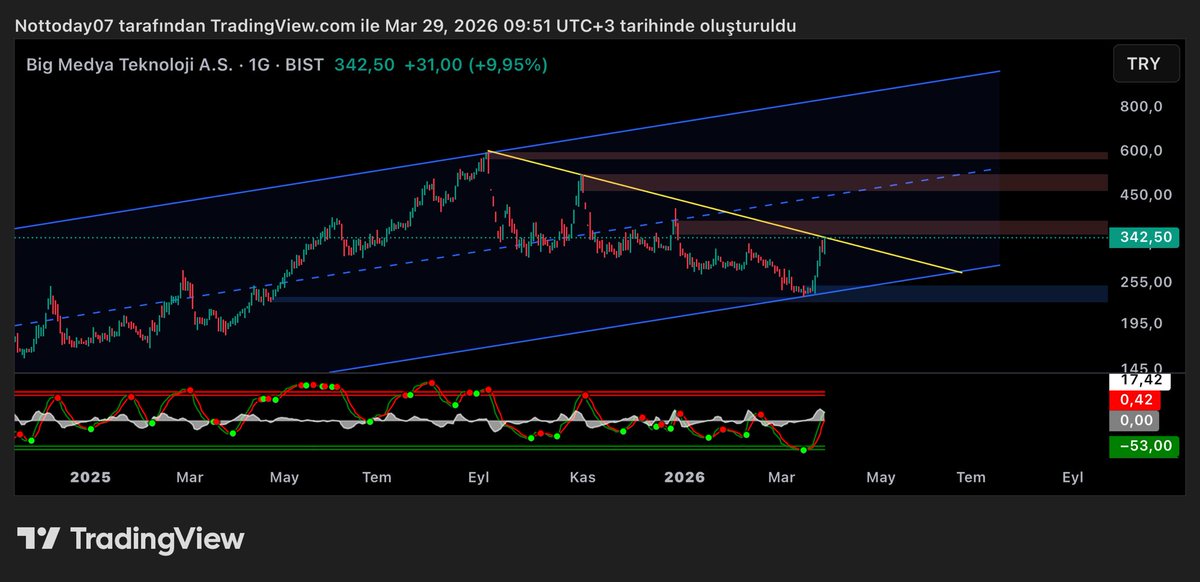The height and width of the screenshot is (582, 1200).
Task: Click the "2026" label on the time axis
Action: click(x=685, y=477)
